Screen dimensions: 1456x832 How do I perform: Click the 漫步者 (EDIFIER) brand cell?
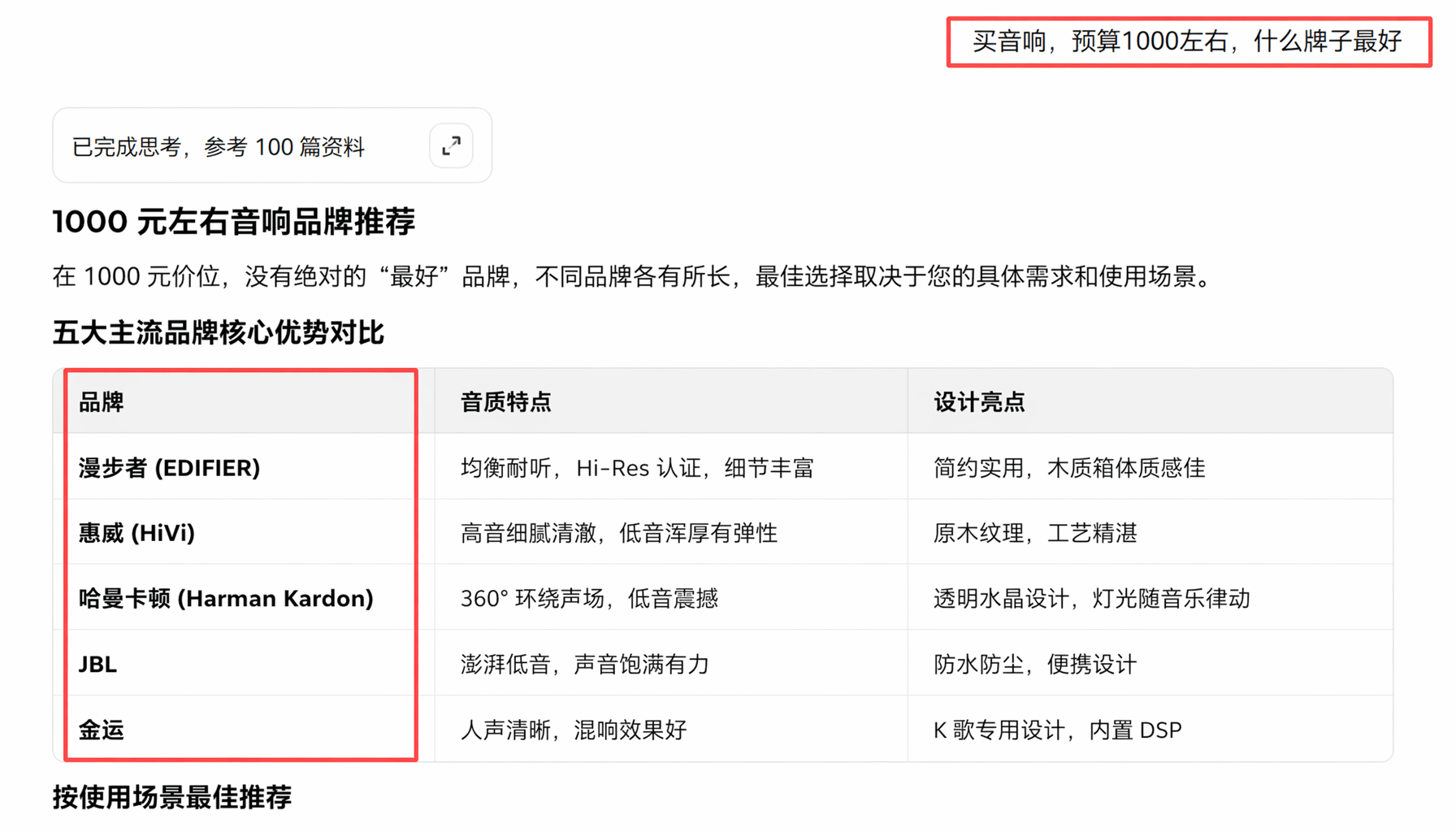pos(244,467)
